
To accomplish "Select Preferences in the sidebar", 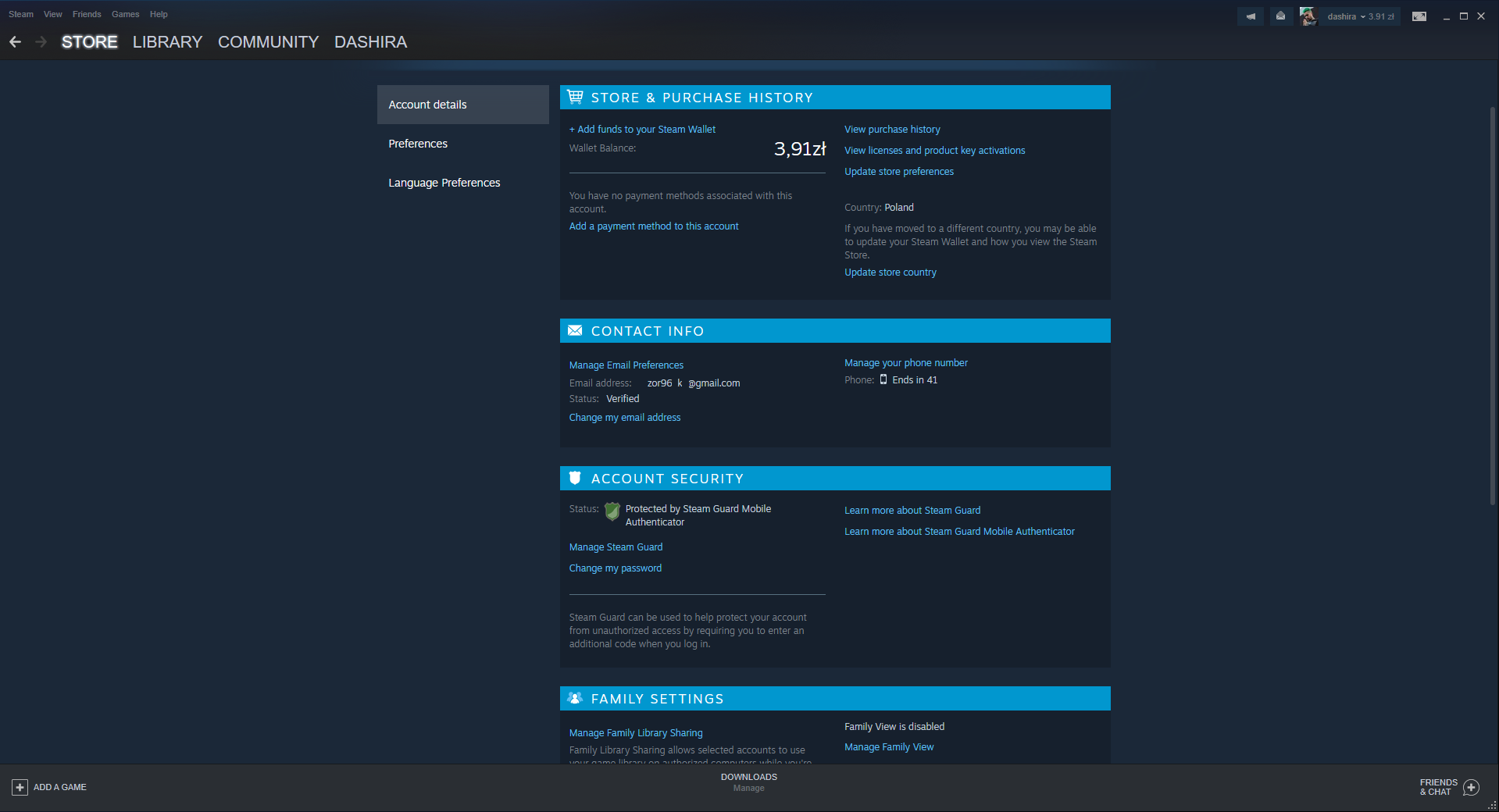I will [463, 144].
